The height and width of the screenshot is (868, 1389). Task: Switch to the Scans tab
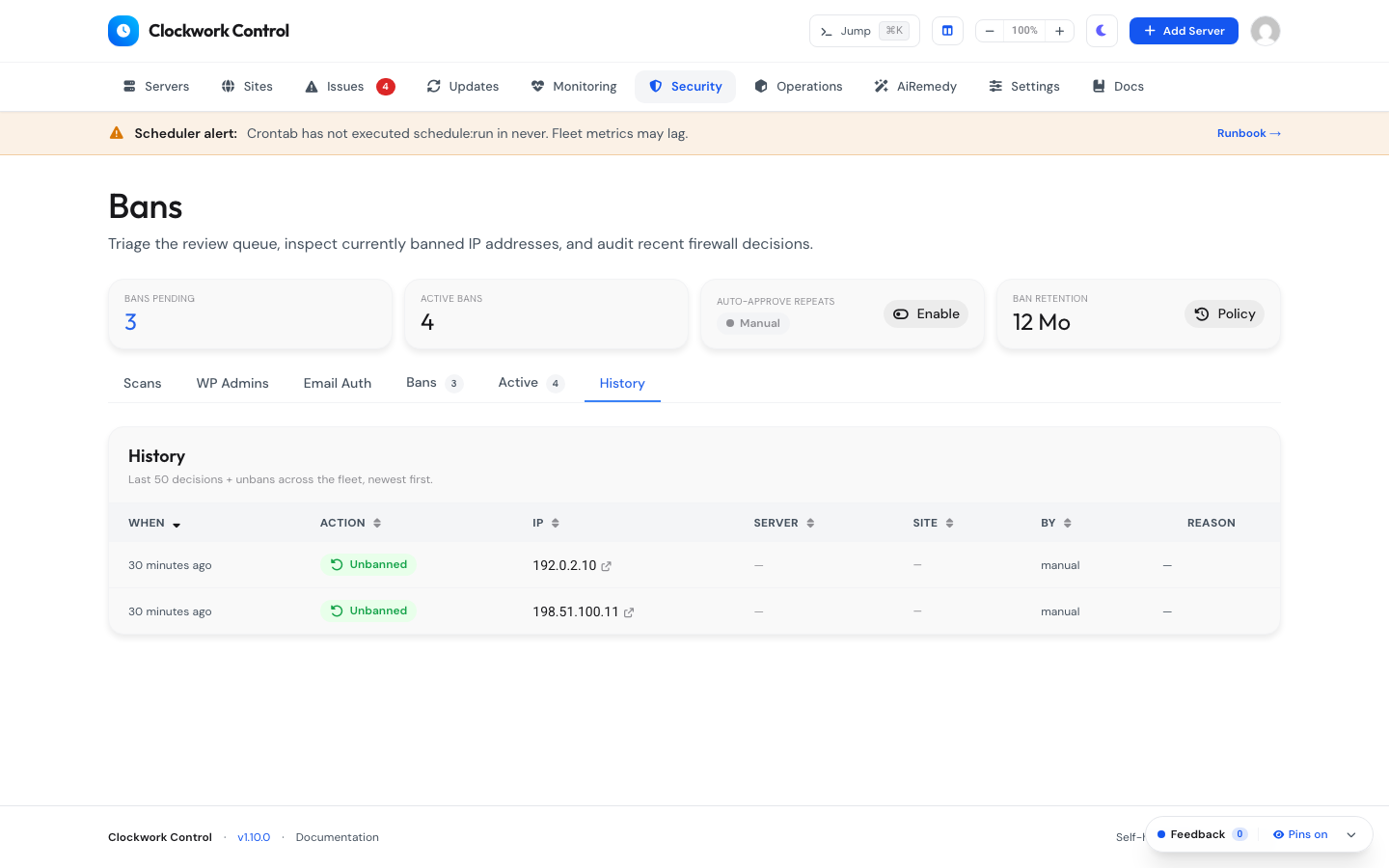[x=143, y=383]
